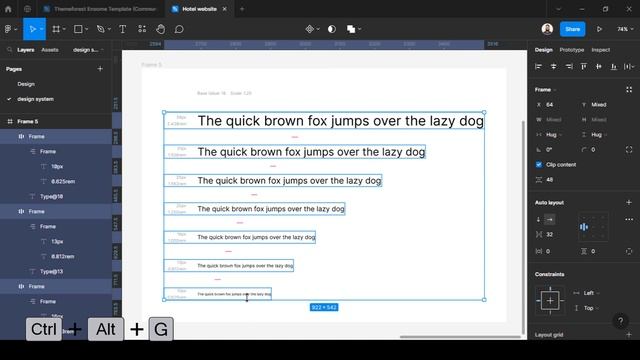Open vertical resizing Hug dropdown
Image resolution: width=640 pixels, height=360 pixels.
tap(594, 135)
